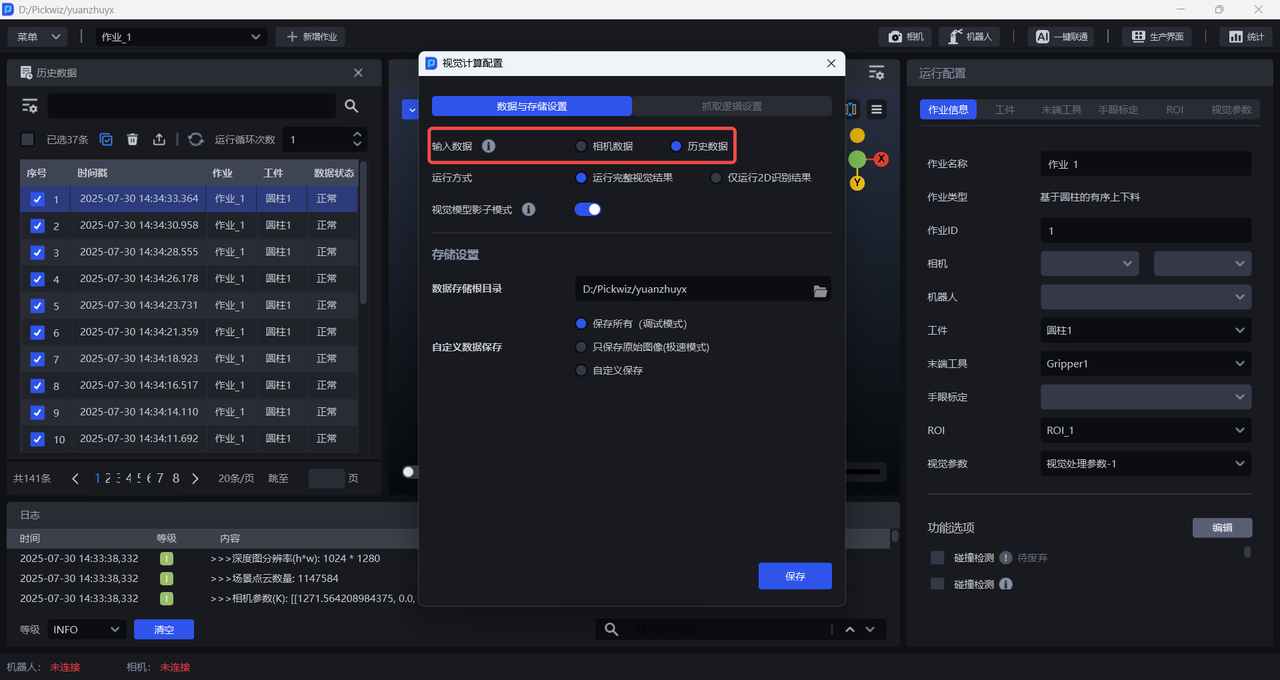Uncheck the checkbox for history row 5
This screenshot has width=1280, height=680.
click(37, 306)
